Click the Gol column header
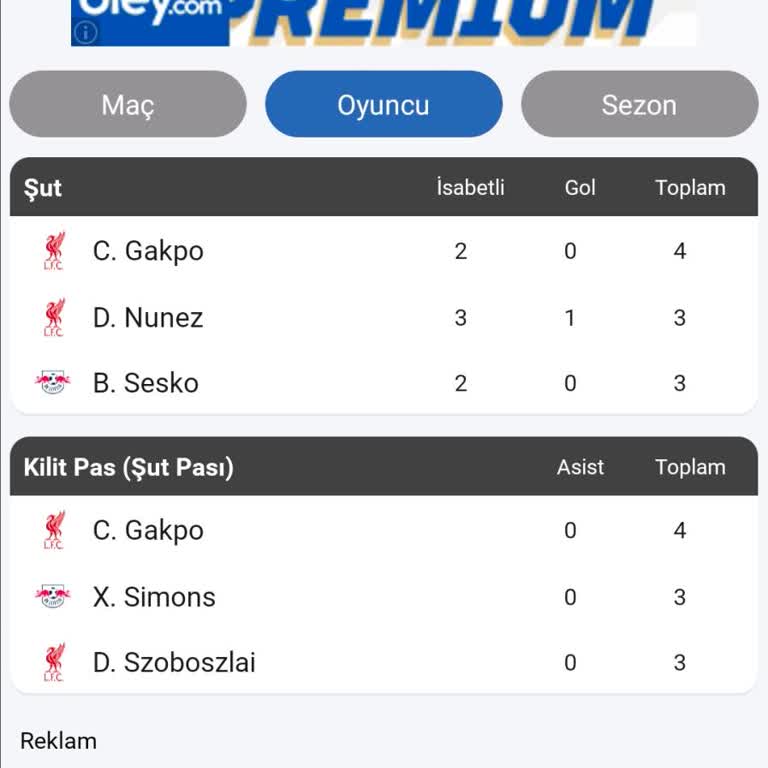Screen dimensions: 768x768 [580, 187]
